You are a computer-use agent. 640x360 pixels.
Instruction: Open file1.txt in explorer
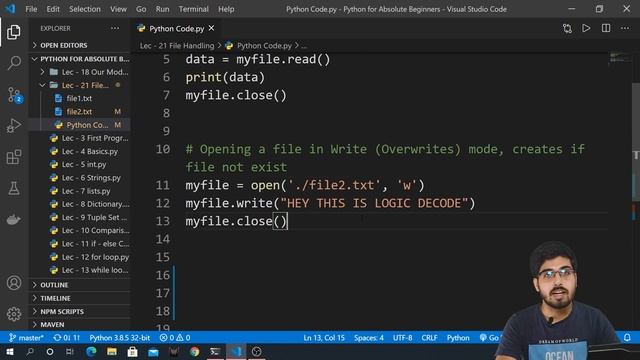79,98
